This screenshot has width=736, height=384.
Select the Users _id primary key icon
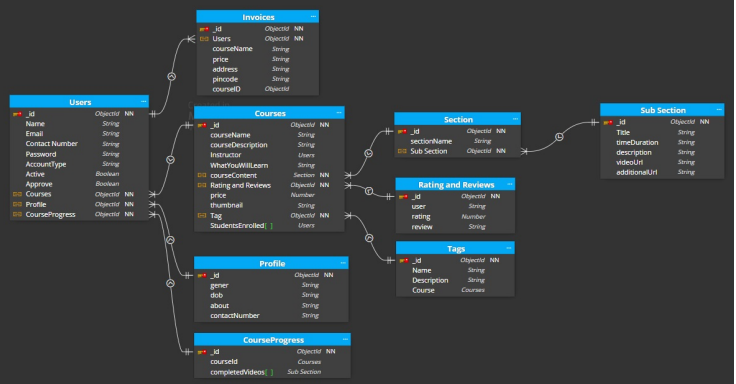click(17, 114)
